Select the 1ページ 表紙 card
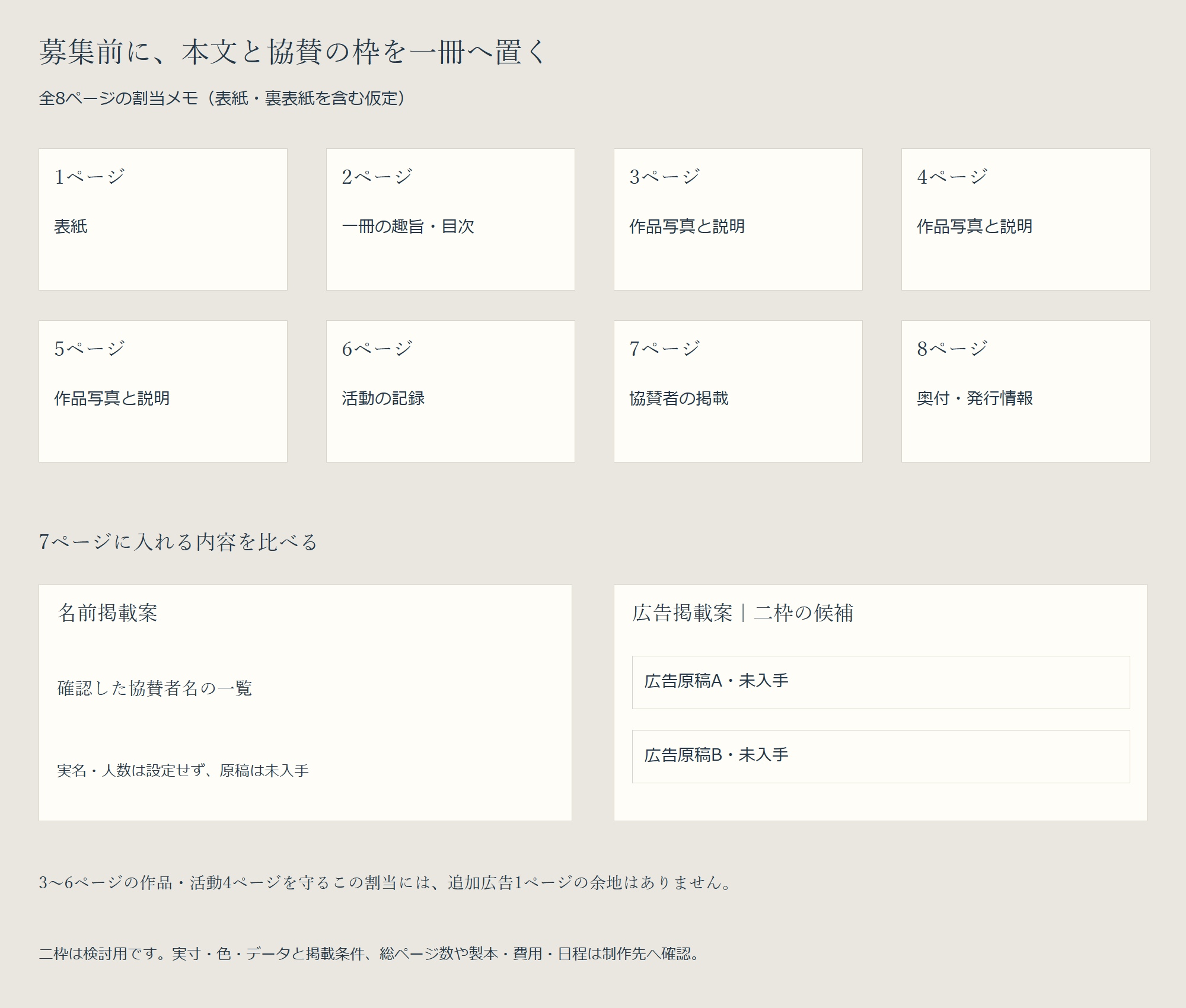Viewport: 1186px width, 1008px height. (x=163, y=219)
